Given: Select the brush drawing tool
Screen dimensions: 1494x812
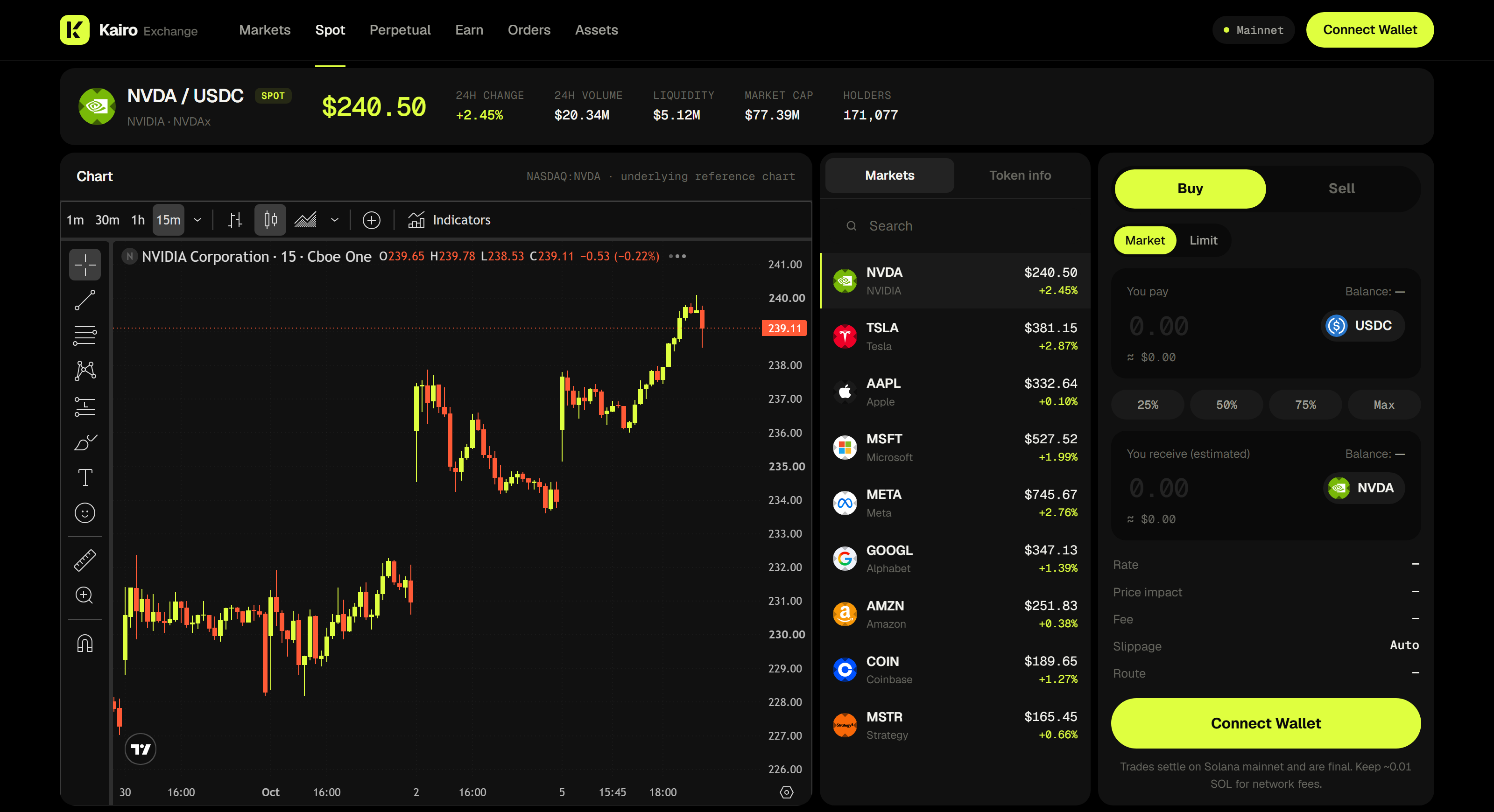Looking at the screenshot, I should pos(85,442).
